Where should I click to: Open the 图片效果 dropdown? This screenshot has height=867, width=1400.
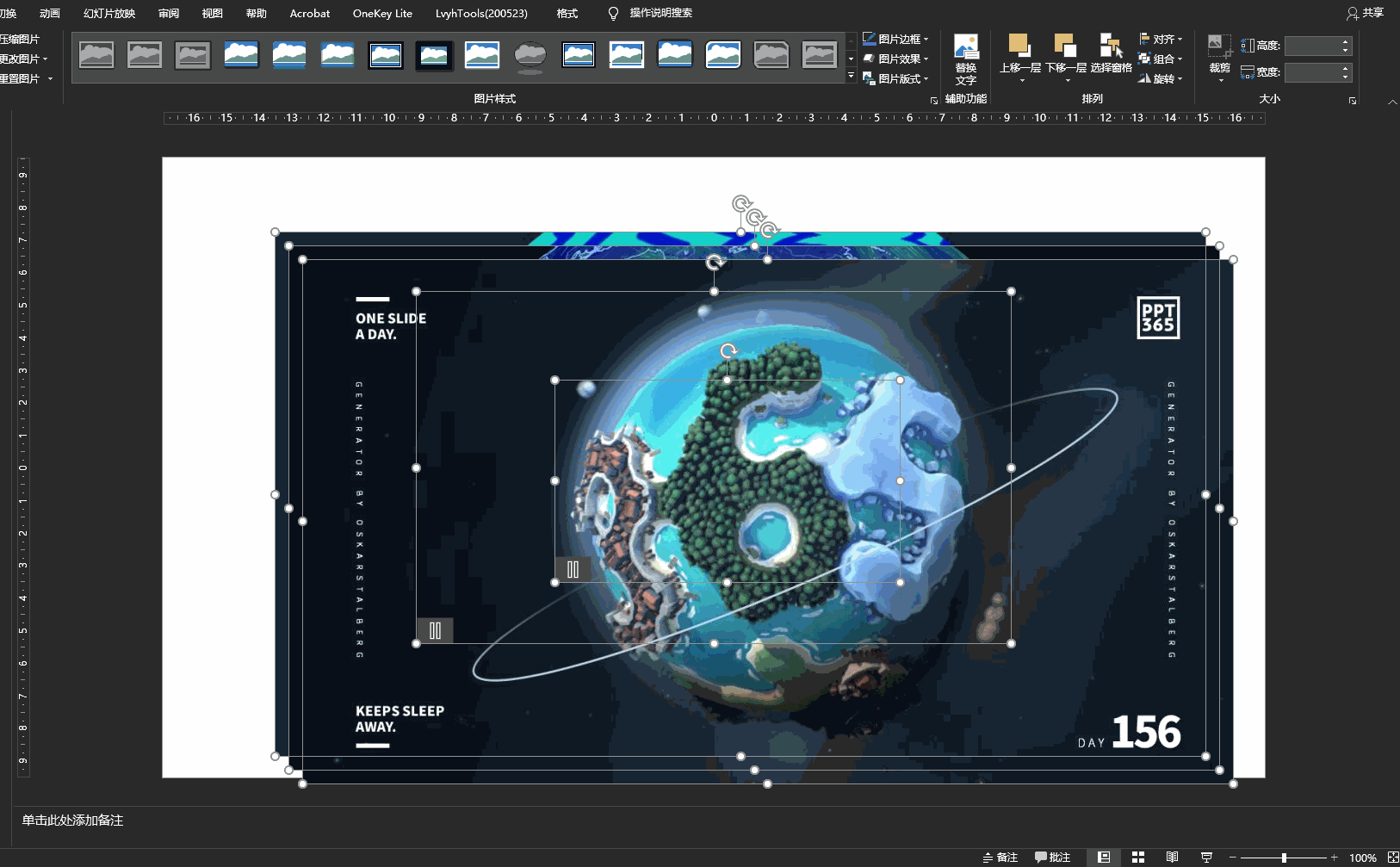(895, 59)
